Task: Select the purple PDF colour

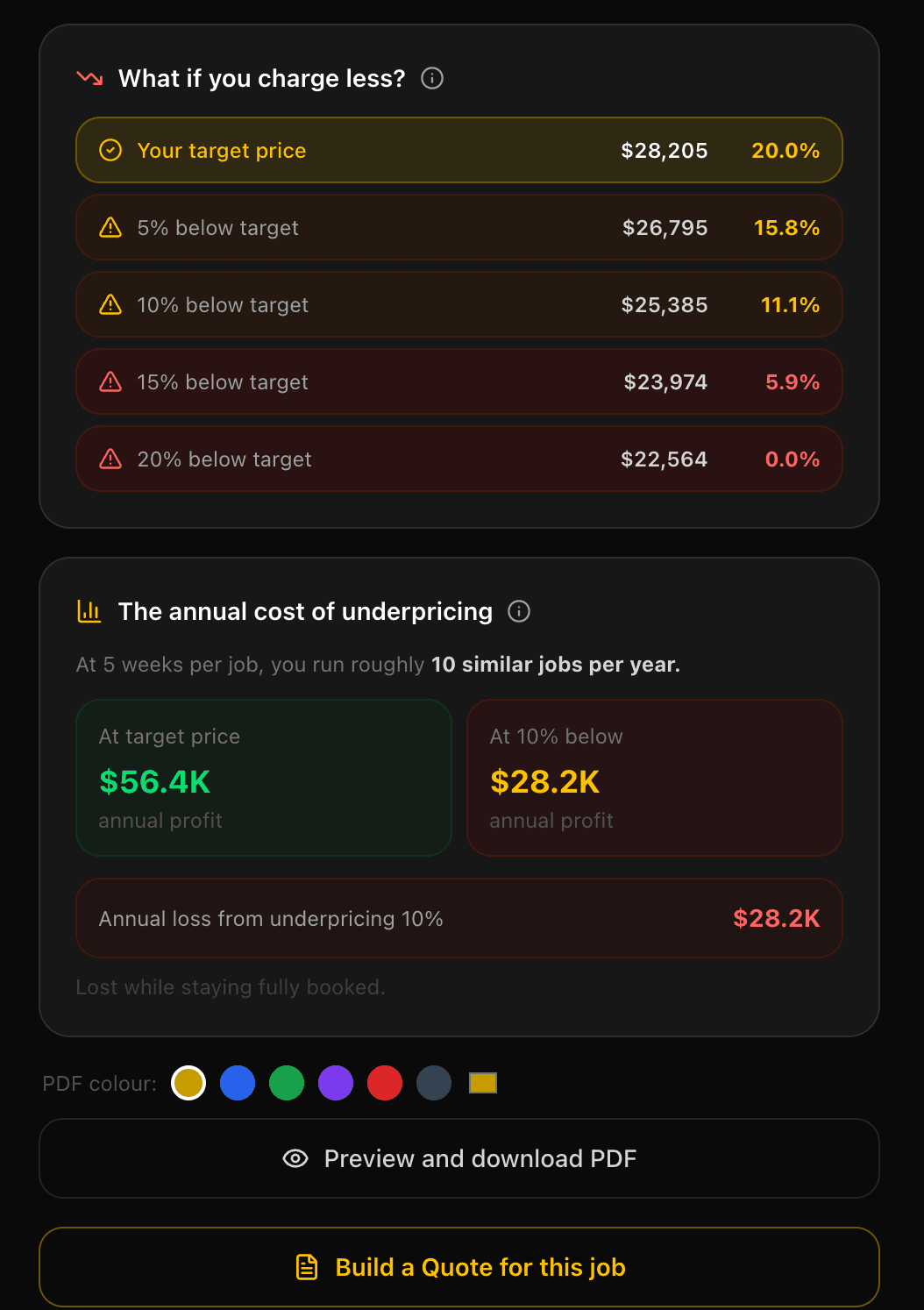Action: (336, 1083)
